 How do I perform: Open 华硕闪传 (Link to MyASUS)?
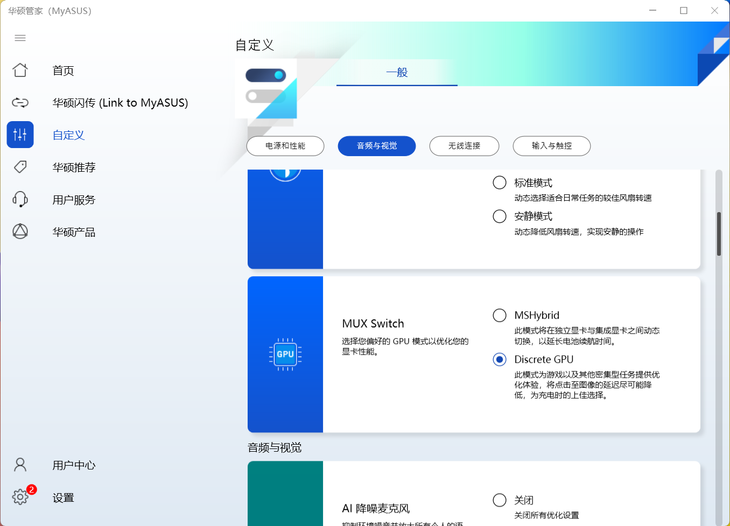(120, 103)
